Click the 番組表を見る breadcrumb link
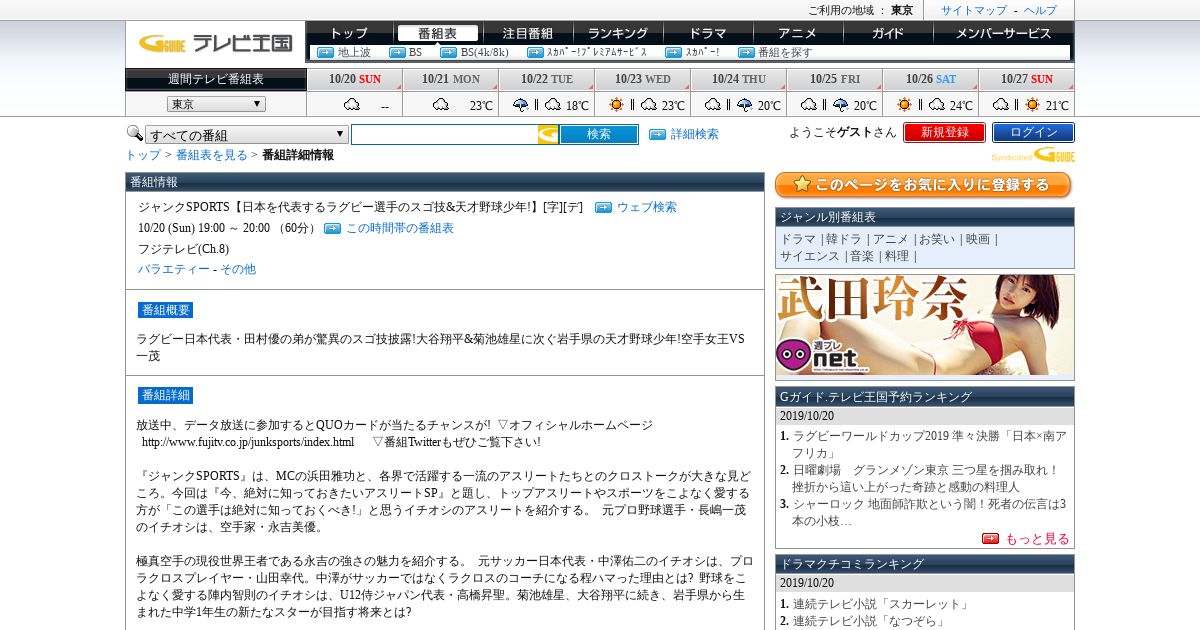Image resolution: width=1200 pixels, height=630 pixels. click(x=212, y=155)
